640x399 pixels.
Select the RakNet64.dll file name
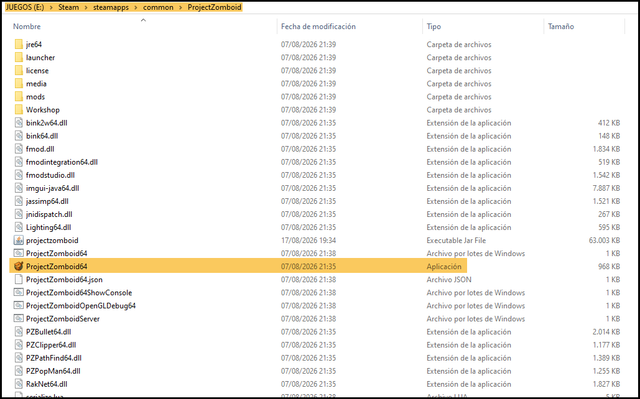click(47, 384)
